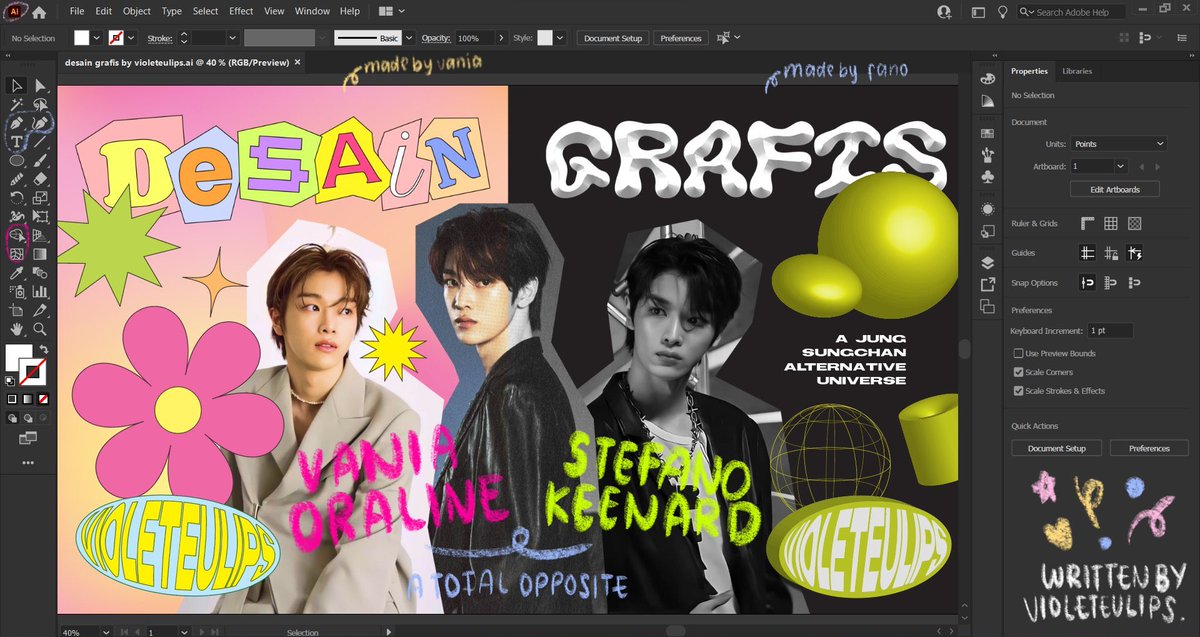This screenshot has width=1200, height=637.
Task: Open the Layers panel icon
Action: pyautogui.click(x=988, y=263)
